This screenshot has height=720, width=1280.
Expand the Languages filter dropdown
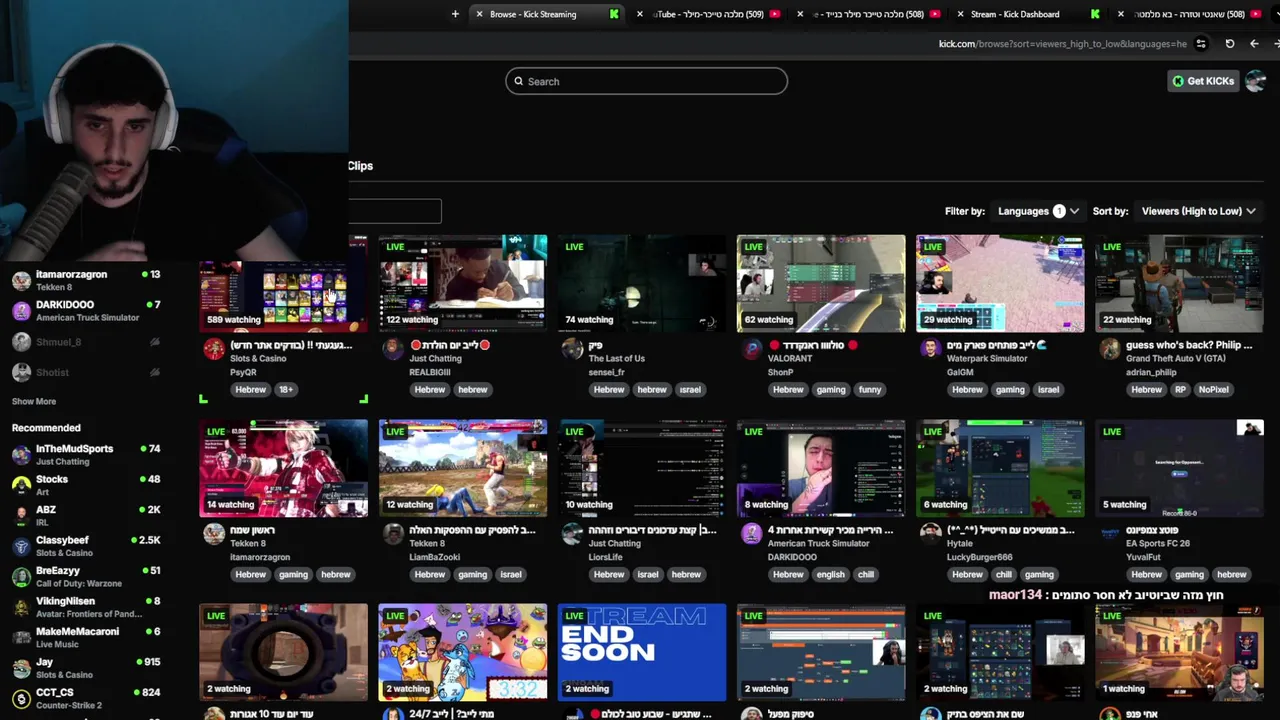(x=1038, y=211)
